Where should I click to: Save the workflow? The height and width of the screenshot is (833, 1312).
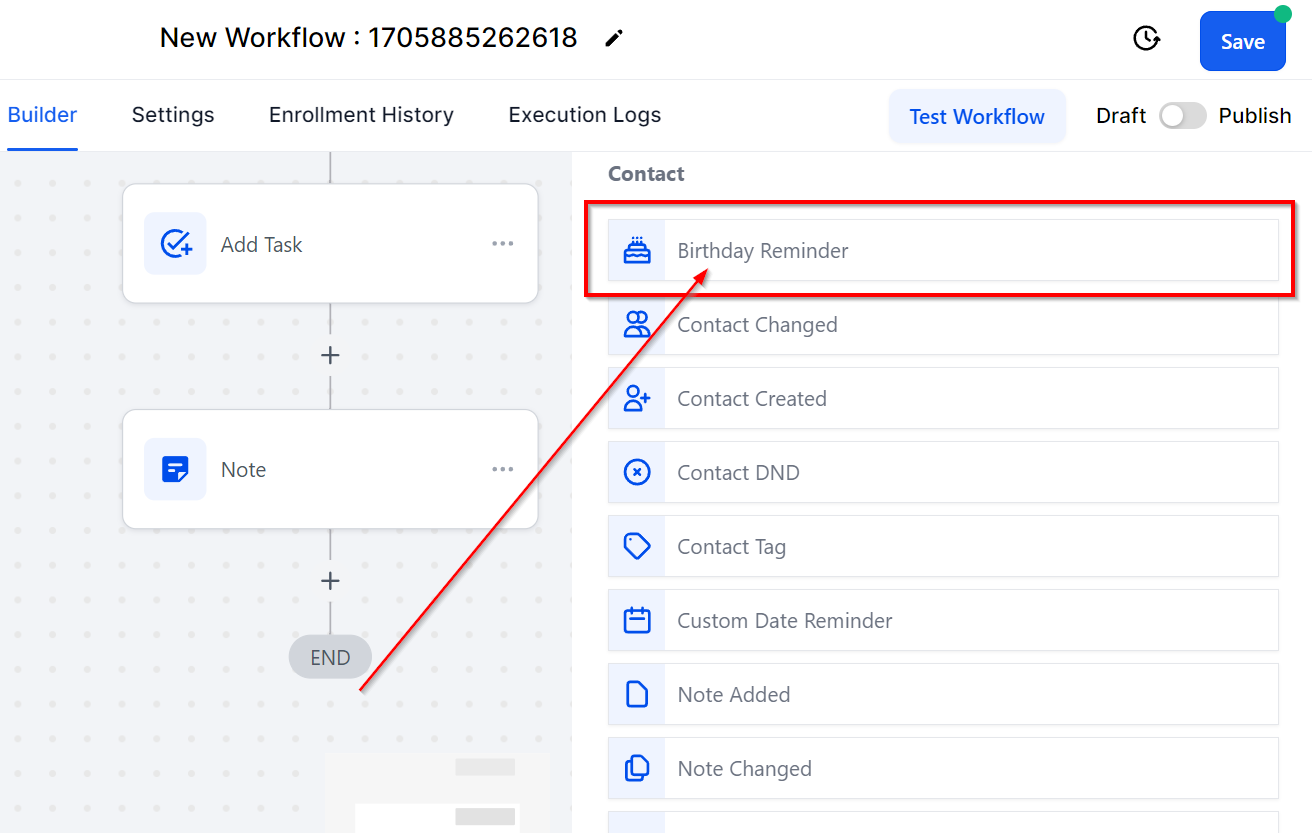pyautogui.click(x=1243, y=41)
